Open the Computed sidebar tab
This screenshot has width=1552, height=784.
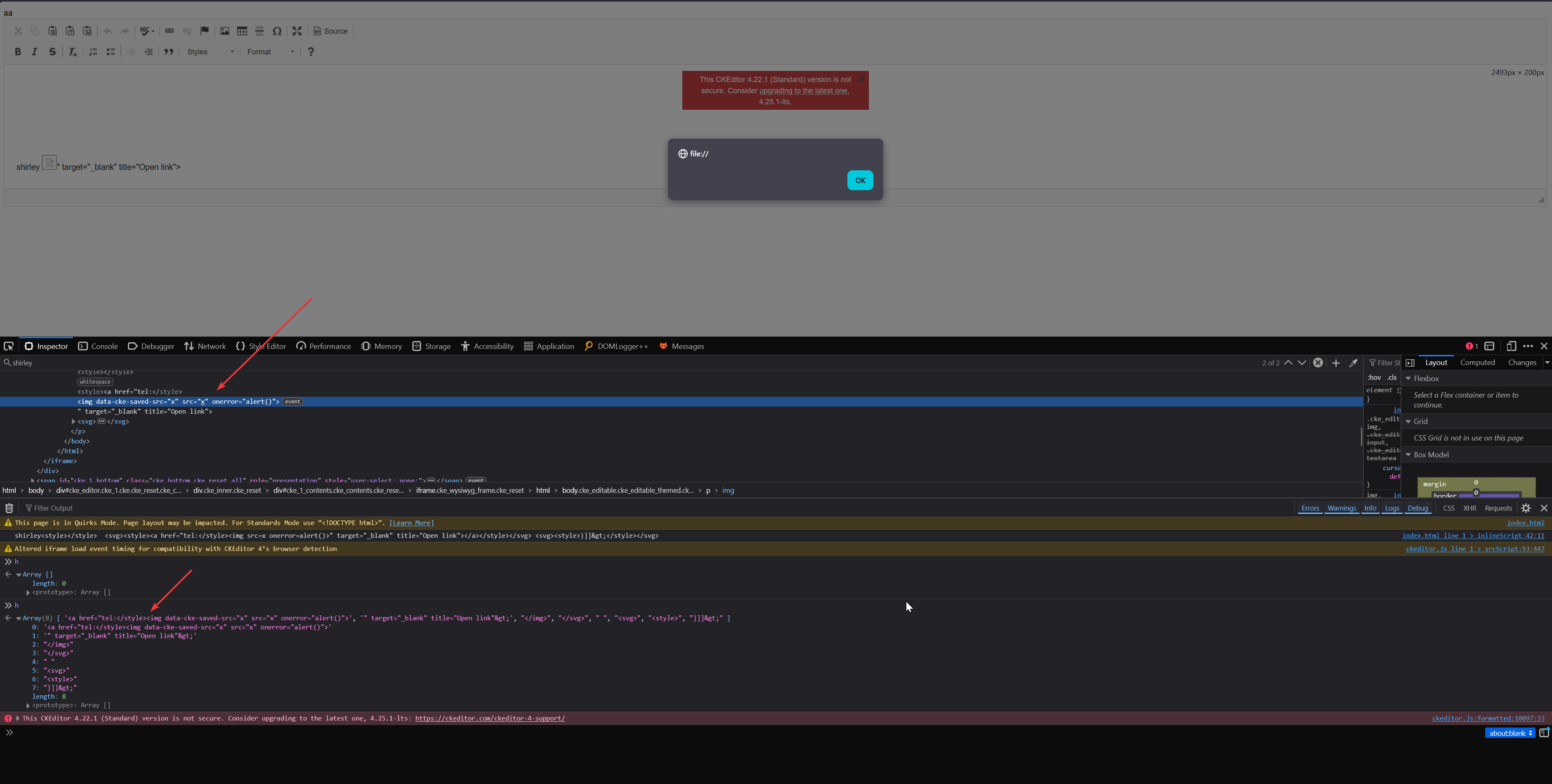1477,363
